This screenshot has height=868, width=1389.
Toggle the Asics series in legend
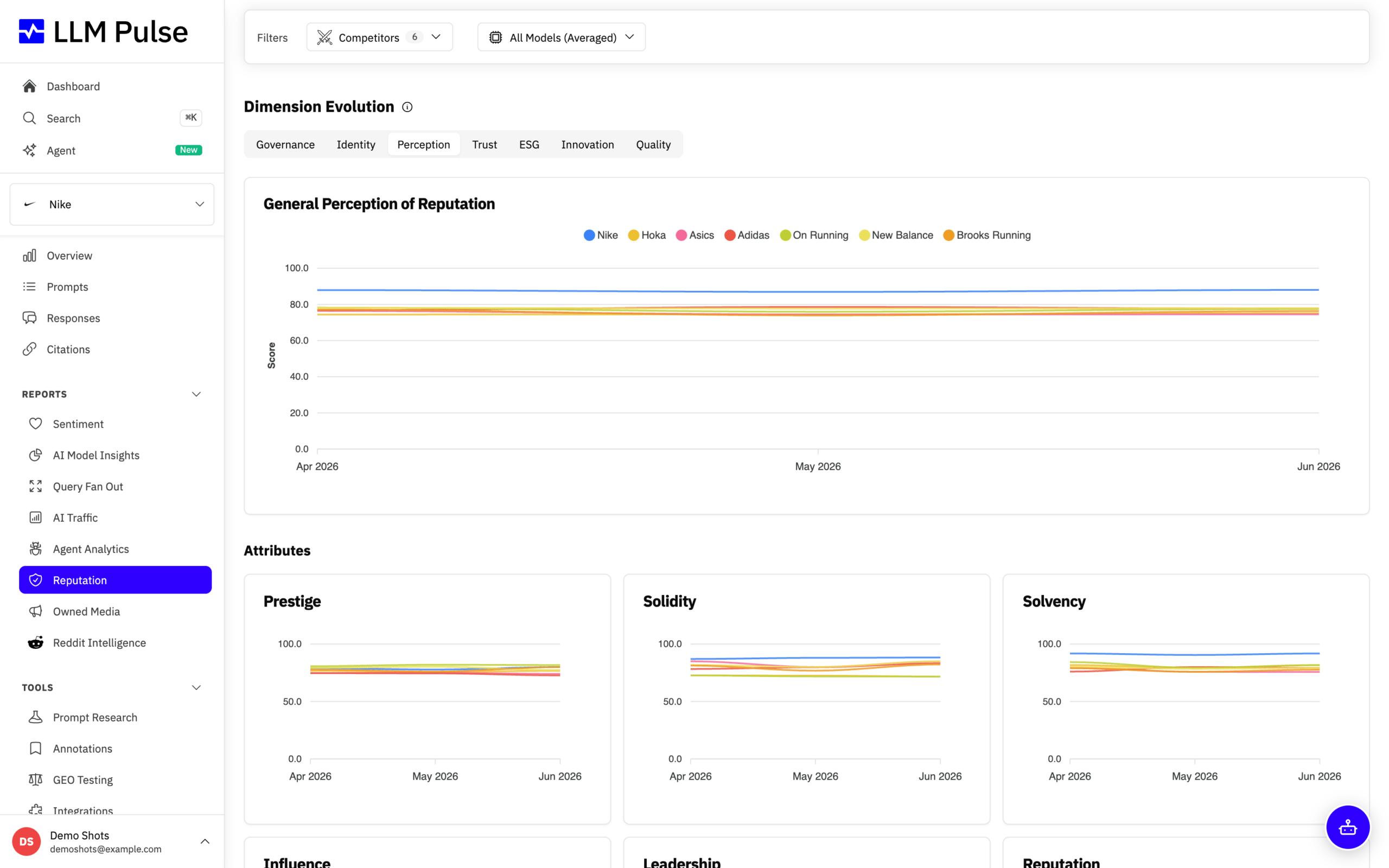point(694,235)
